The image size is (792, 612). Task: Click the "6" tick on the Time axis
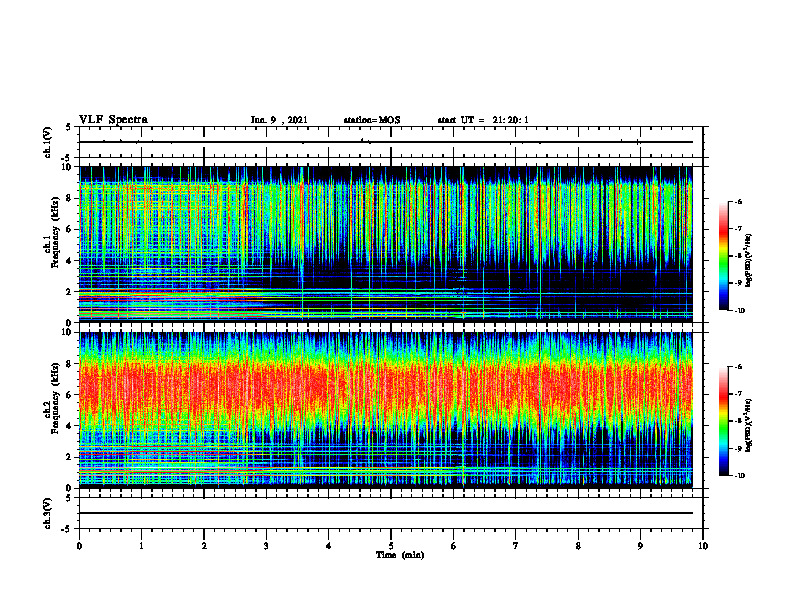click(x=454, y=546)
